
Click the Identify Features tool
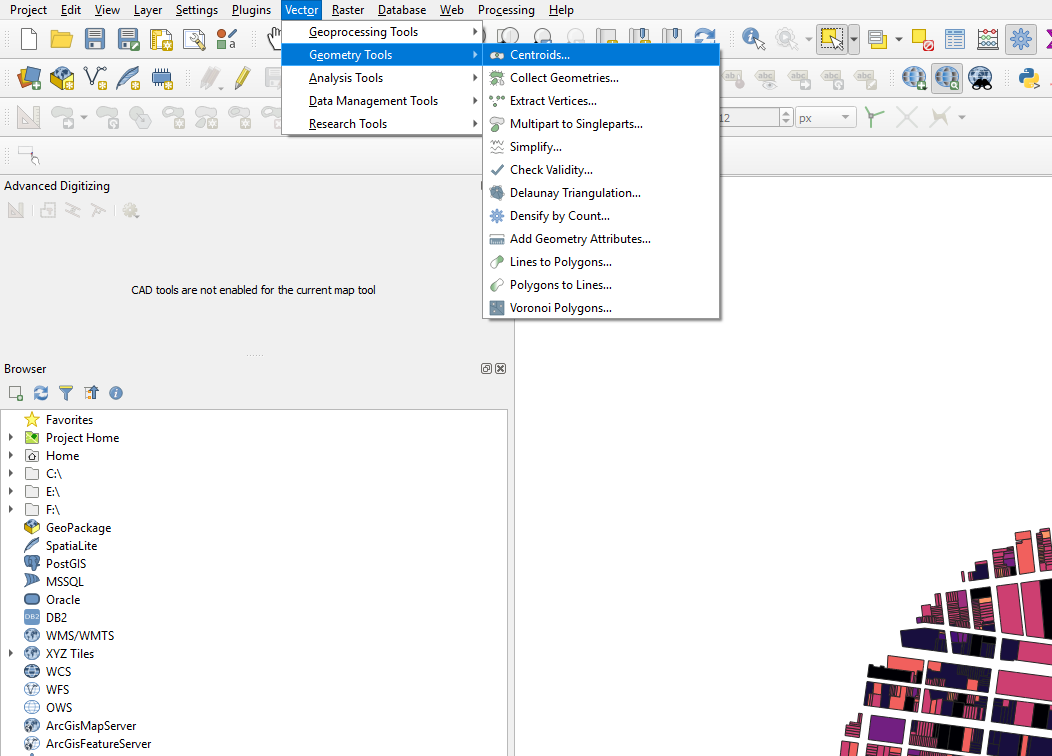coord(754,39)
